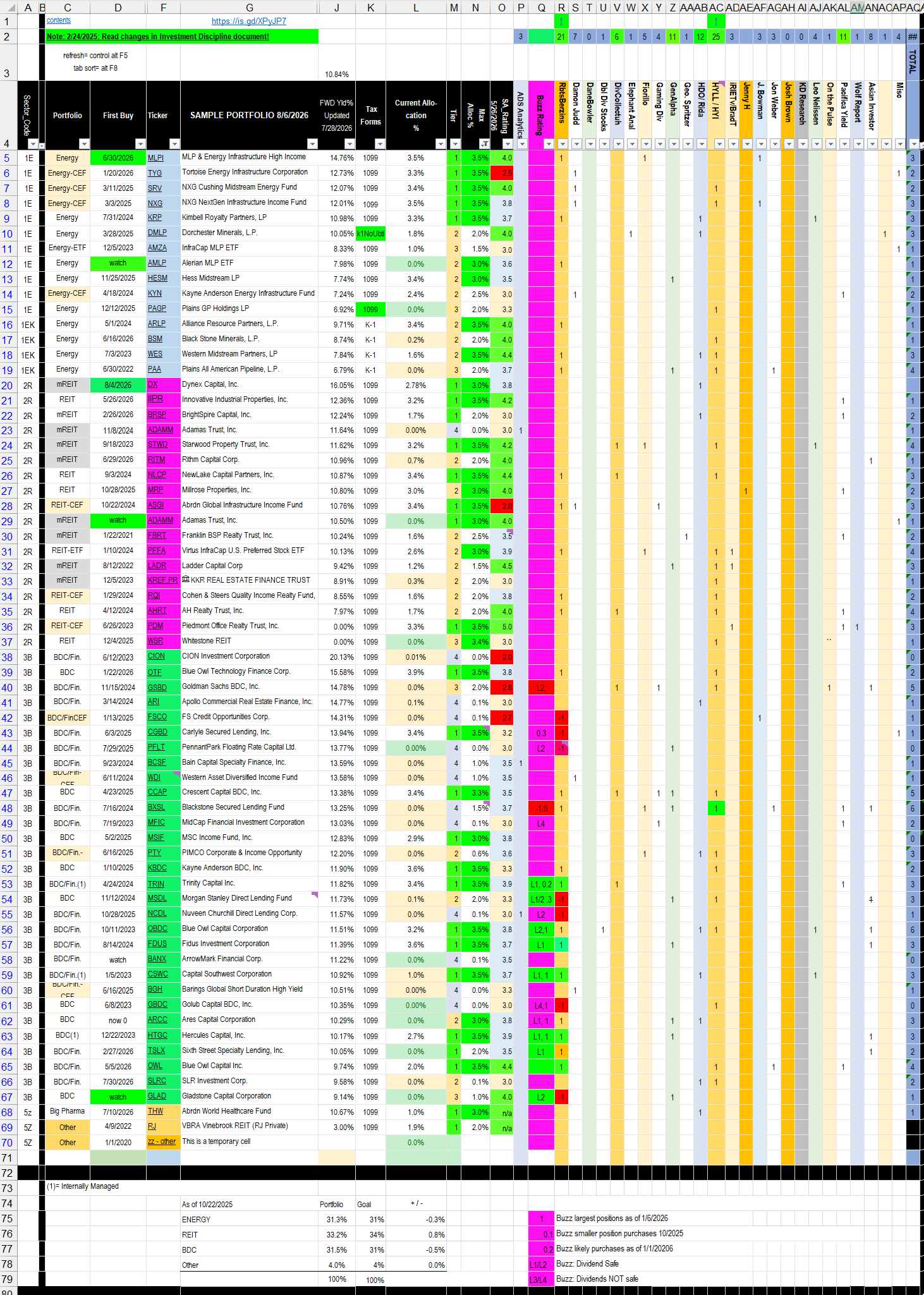Select row 38 by its row header

(x=7, y=657)
